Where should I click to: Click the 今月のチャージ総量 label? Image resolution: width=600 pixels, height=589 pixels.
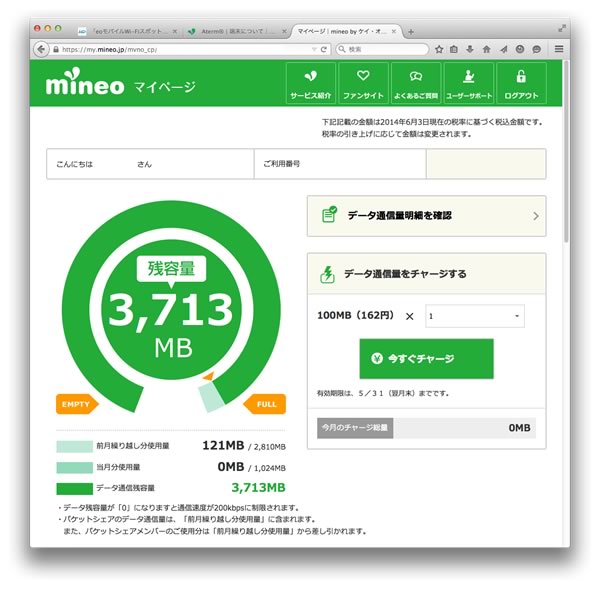pyautogui.click(x=355, y=428)
